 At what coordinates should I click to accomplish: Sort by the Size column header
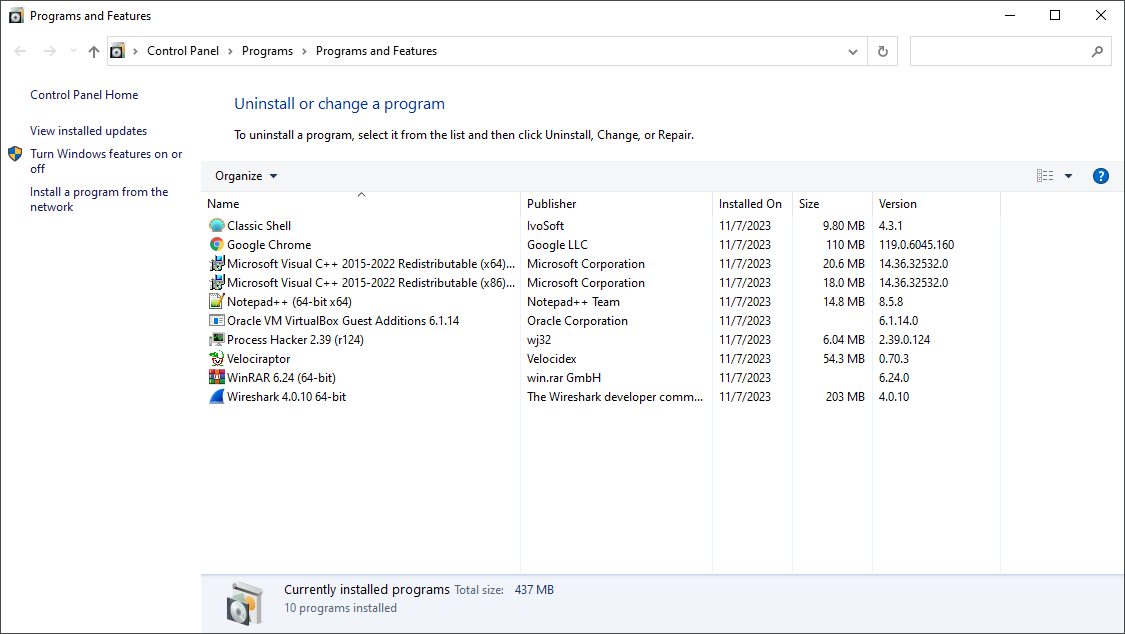click(x=832, y=204)
